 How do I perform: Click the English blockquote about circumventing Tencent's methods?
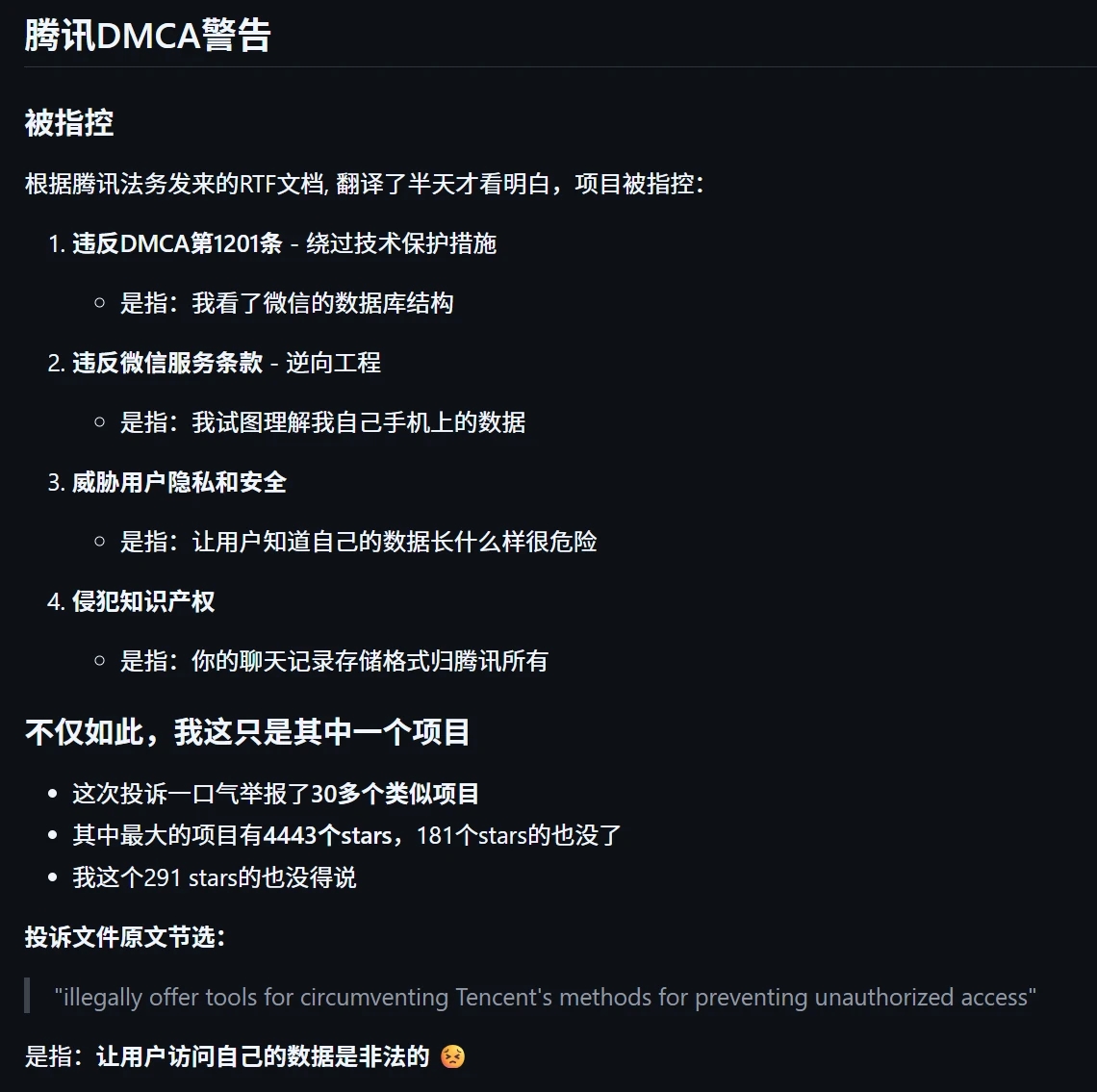(545, 997)
